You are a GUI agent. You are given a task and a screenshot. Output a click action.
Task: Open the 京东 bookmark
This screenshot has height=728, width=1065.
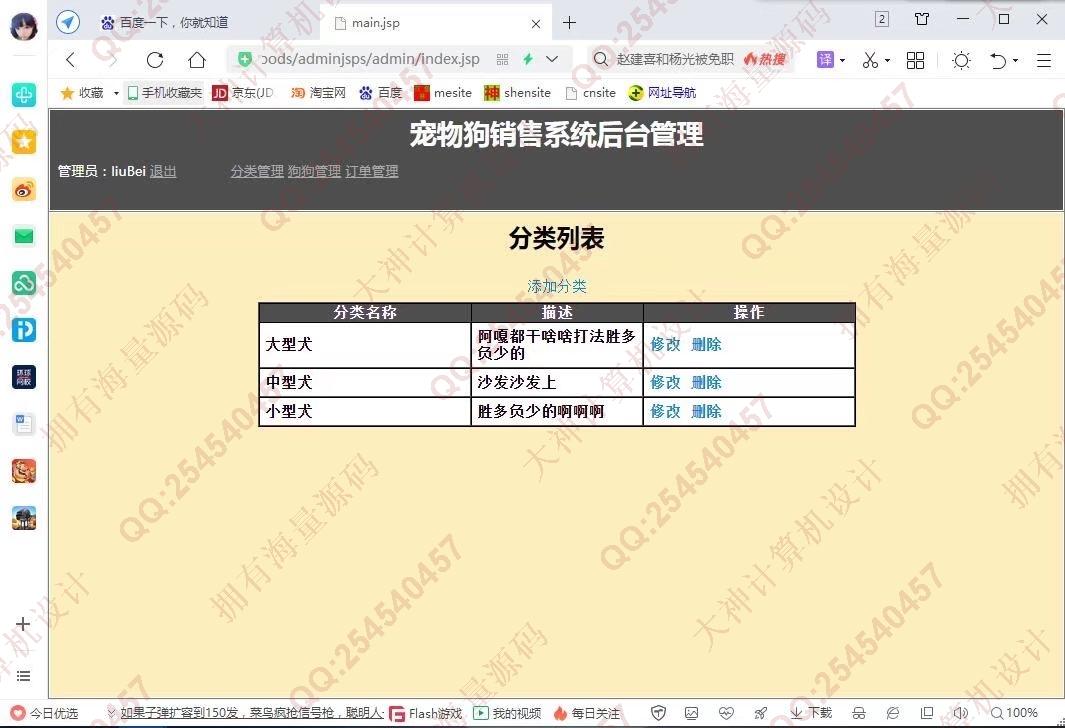click(242, 92)
